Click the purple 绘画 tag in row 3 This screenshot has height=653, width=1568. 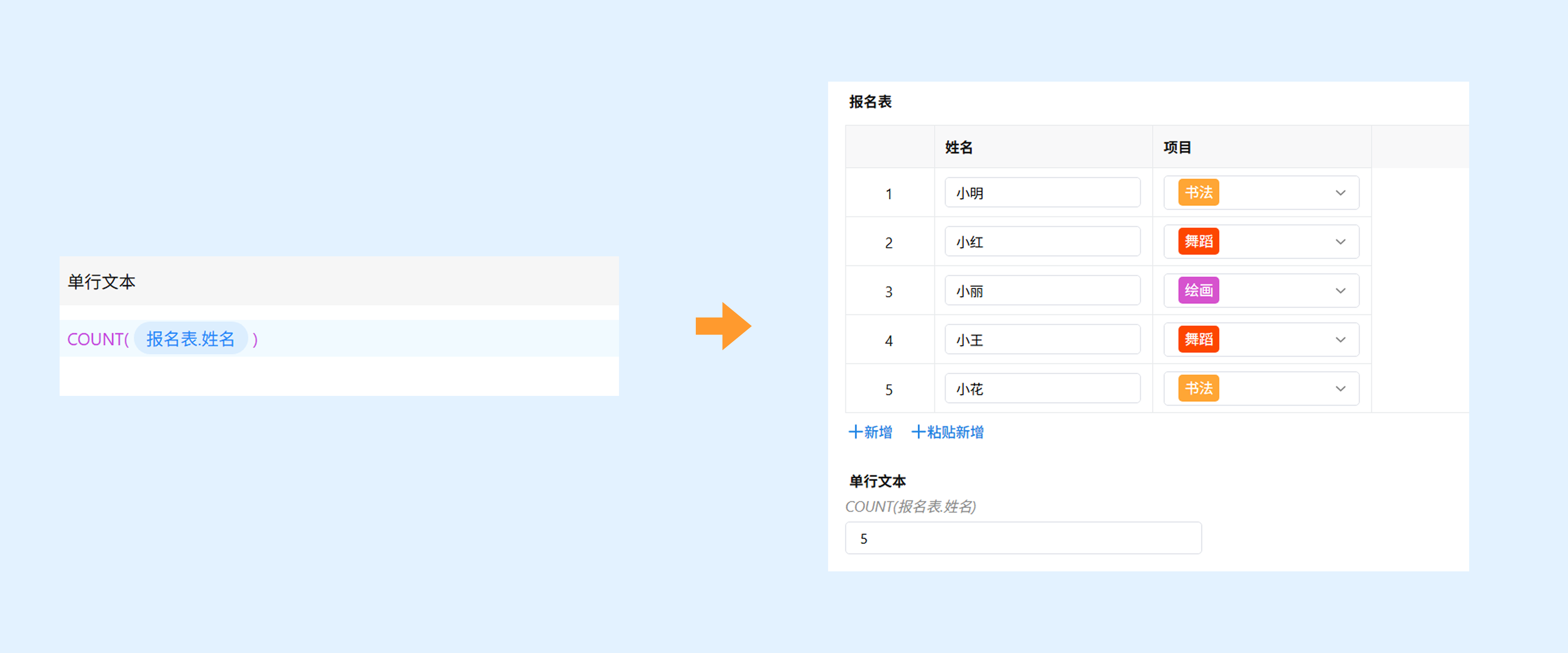[x=1198, y=291]
